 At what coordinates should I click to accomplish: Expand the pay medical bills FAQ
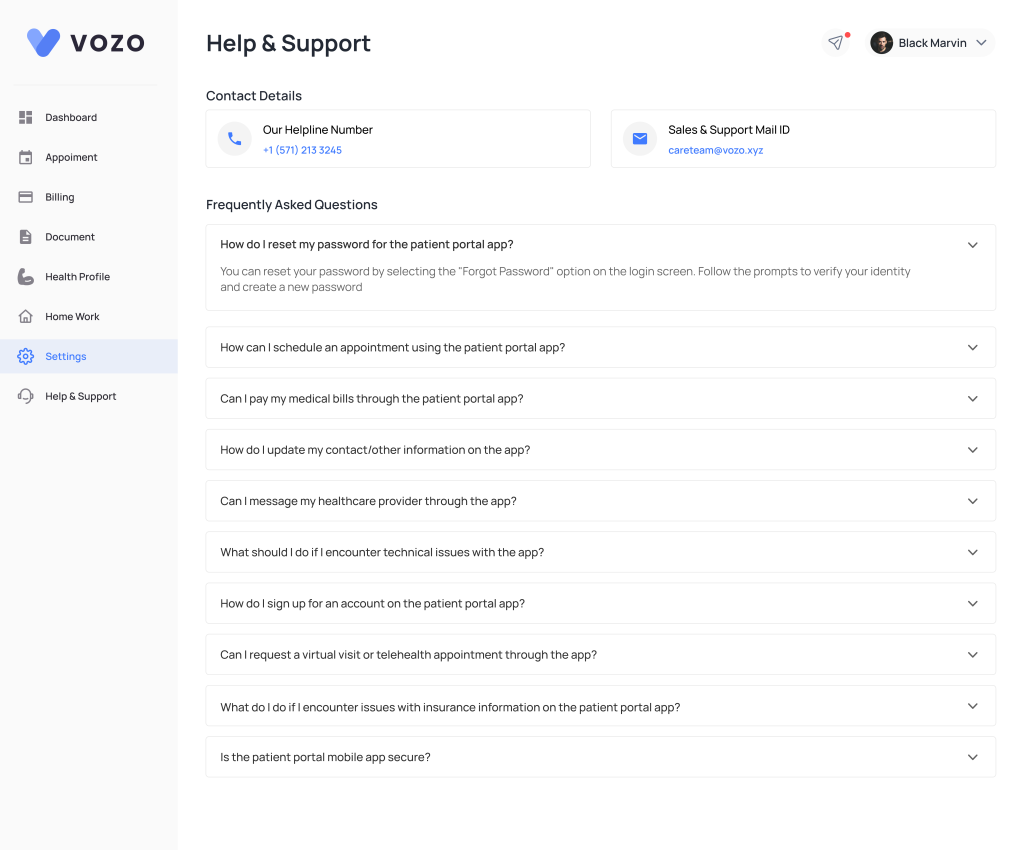972,398
